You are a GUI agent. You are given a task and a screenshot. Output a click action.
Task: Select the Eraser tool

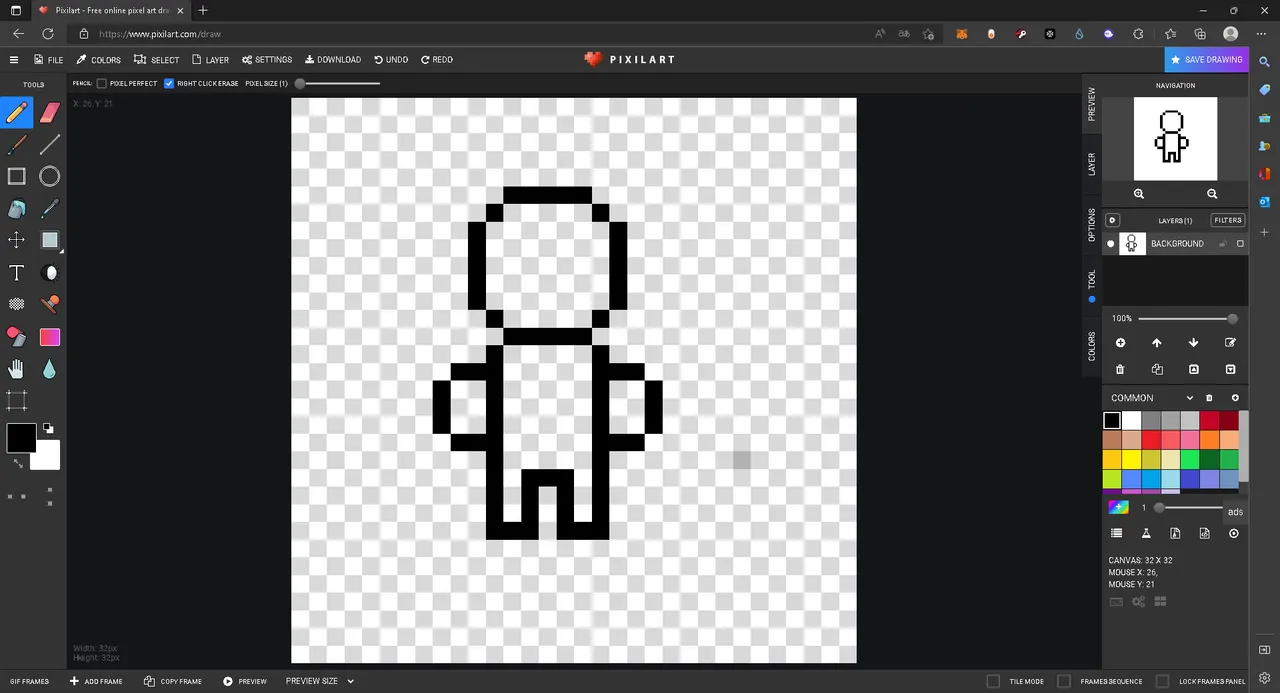click(x=50, y=112)
